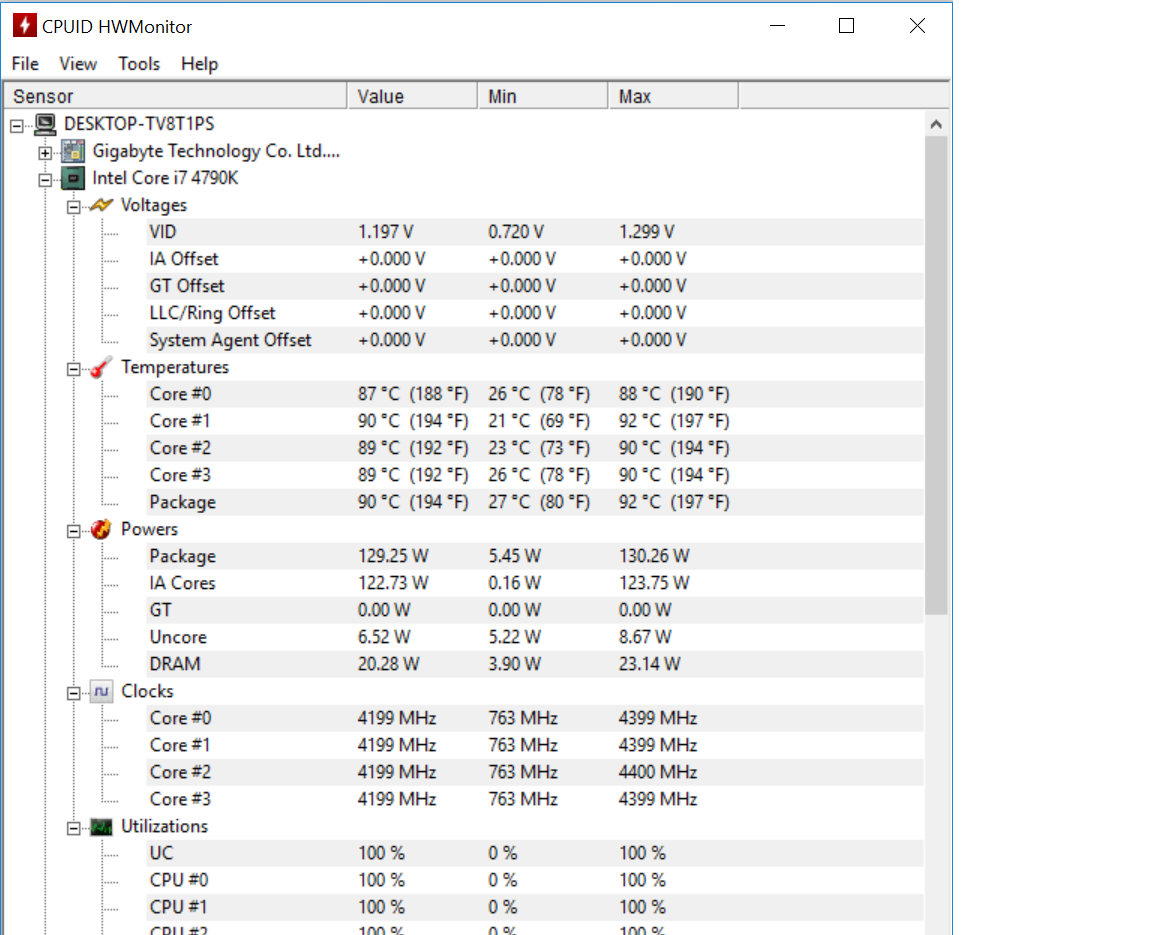Close the HWMonitor window

coord(917,26)
